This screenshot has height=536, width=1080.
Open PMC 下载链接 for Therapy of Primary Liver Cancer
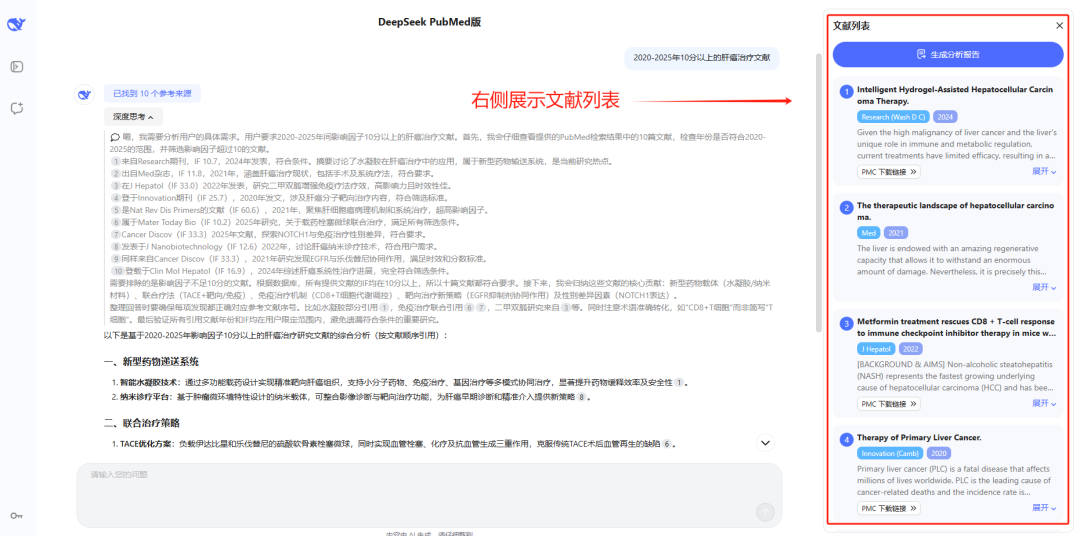(889, 508)
